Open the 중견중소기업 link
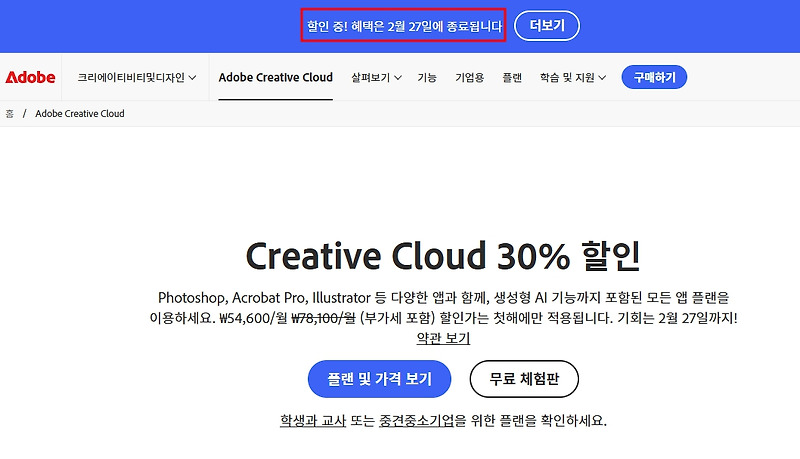This screenshot has width=800, height=459. click(x=416, y=420)
